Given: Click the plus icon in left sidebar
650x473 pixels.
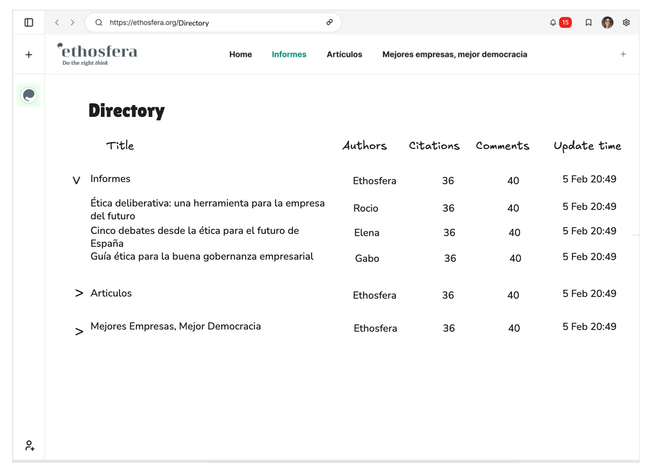Looking at the screenshot, I should pyautogui.click(x=28, y=55).
